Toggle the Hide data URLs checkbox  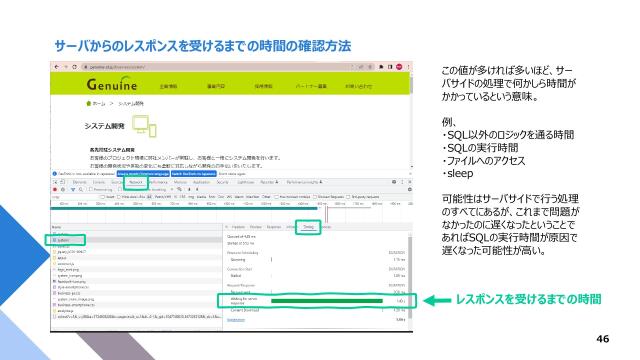[x=119, y=197]
